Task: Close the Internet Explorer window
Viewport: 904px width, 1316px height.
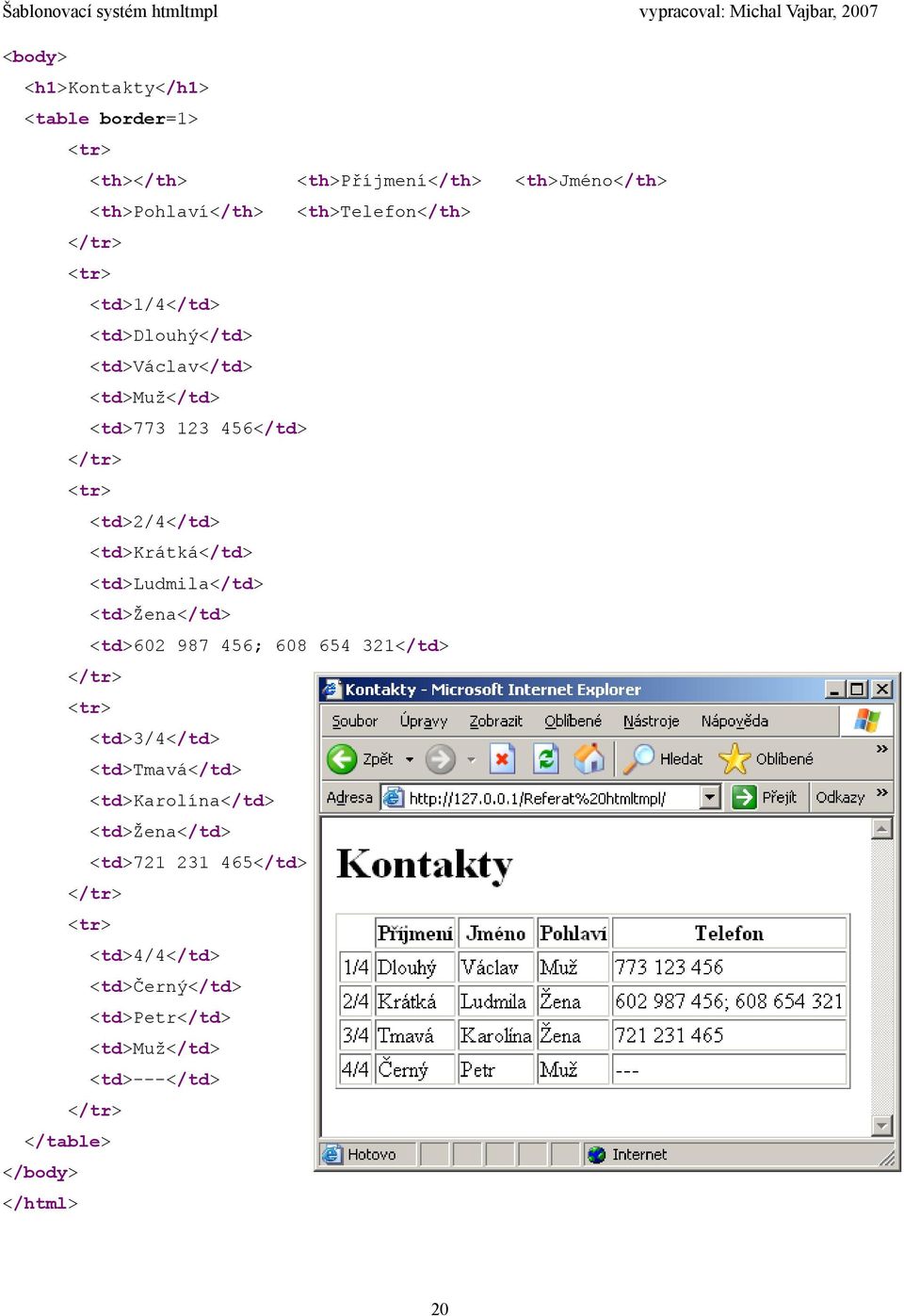Action: click(x=881, y=690)
